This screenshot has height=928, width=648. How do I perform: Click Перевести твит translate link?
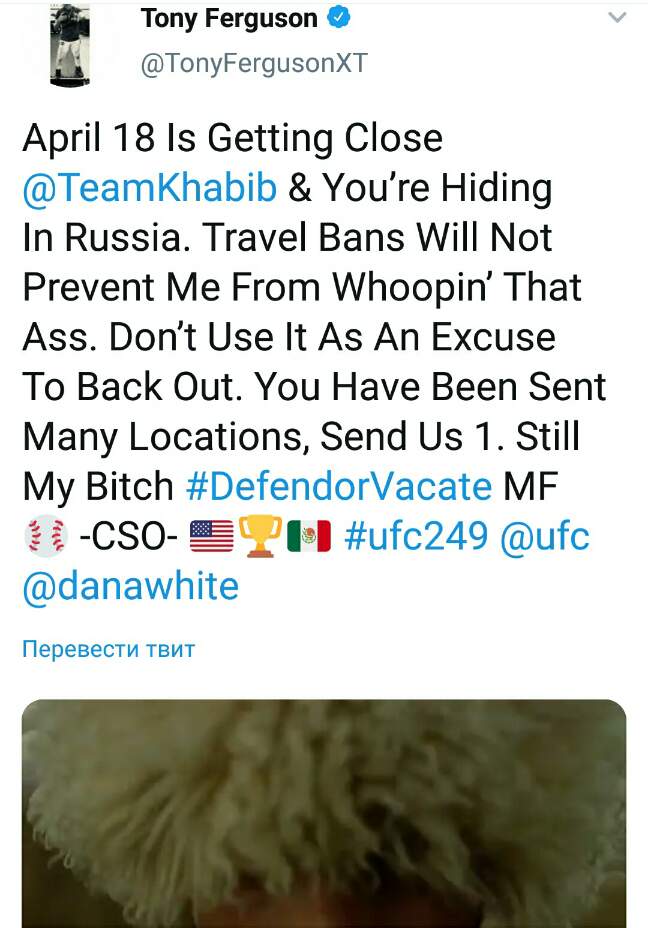108,649
